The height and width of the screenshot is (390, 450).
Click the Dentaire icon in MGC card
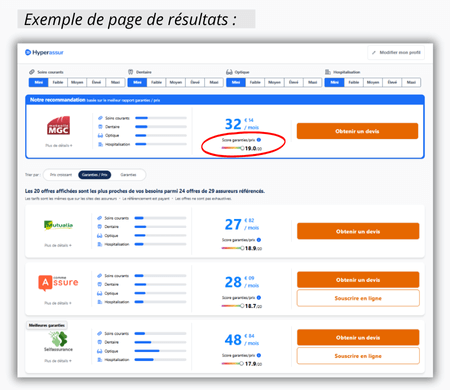pos(100,127)
